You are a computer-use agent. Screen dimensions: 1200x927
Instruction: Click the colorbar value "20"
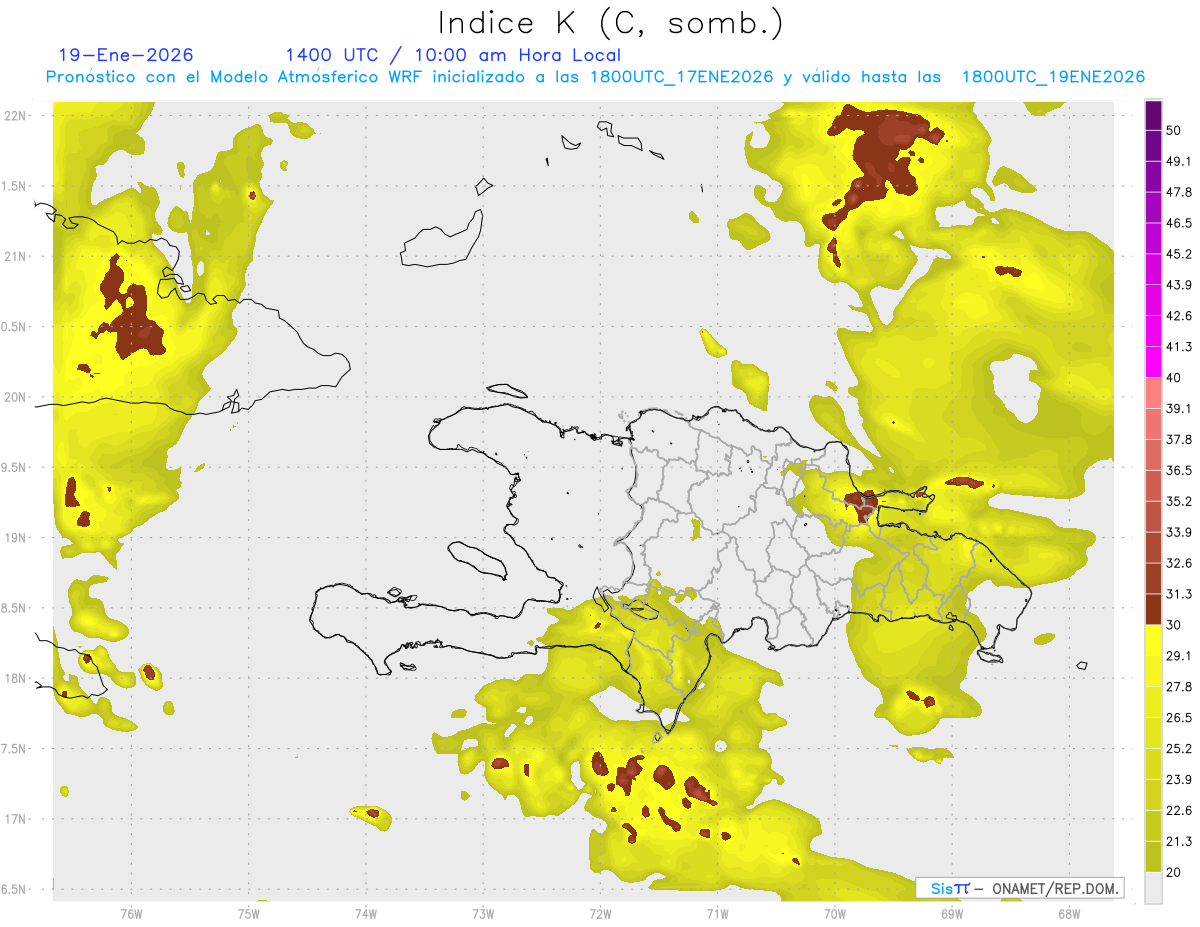pyautogui.click(x=1174, y=872)
